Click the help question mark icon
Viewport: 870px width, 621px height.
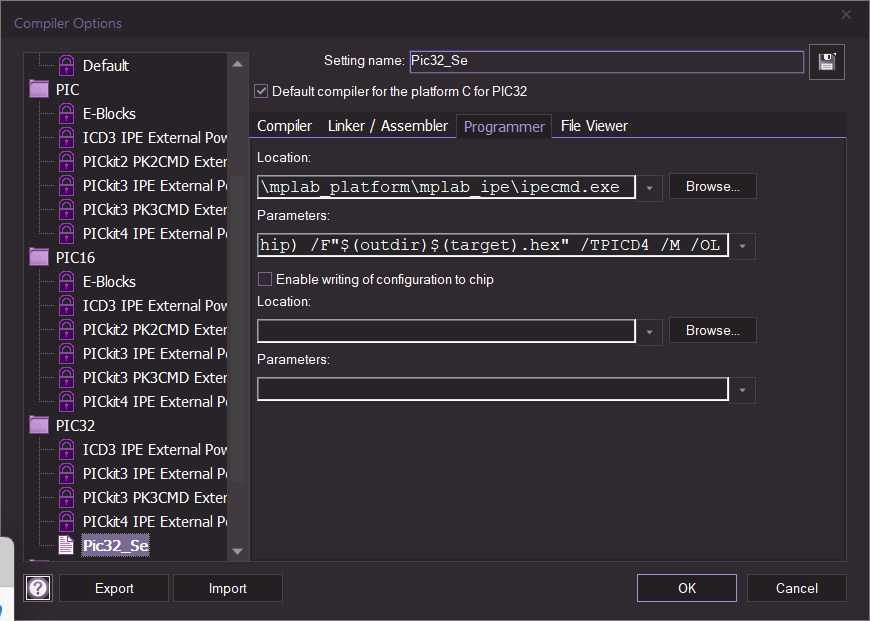[x=38, y=588]
